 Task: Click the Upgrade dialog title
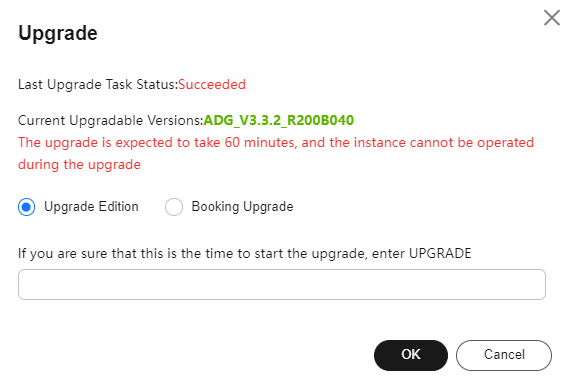point(58,33)
